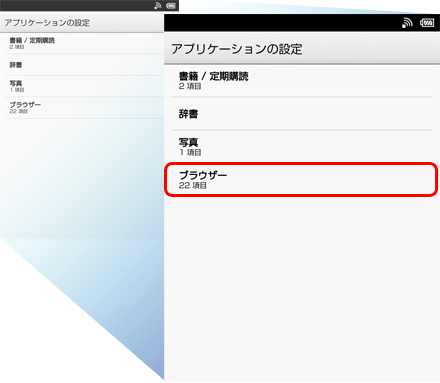Open 書籍 / 定期購読 in the large panel

[302, 81]
